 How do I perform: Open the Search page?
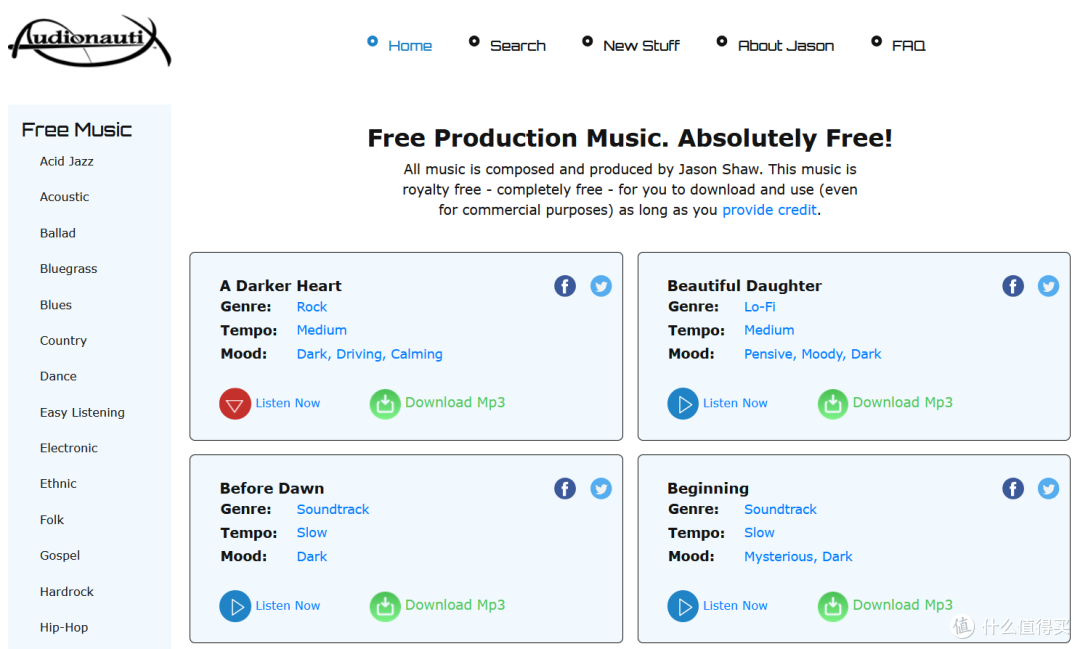[517, 46]
